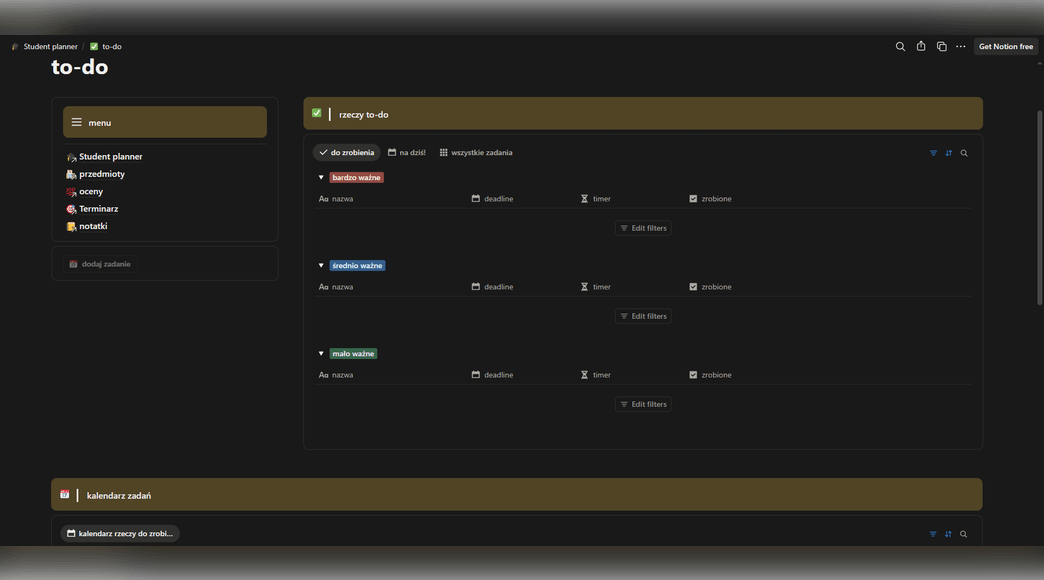Click the dodaj zadanie button
Screen dimensions: 1044x580
click(x=101, y=264)
